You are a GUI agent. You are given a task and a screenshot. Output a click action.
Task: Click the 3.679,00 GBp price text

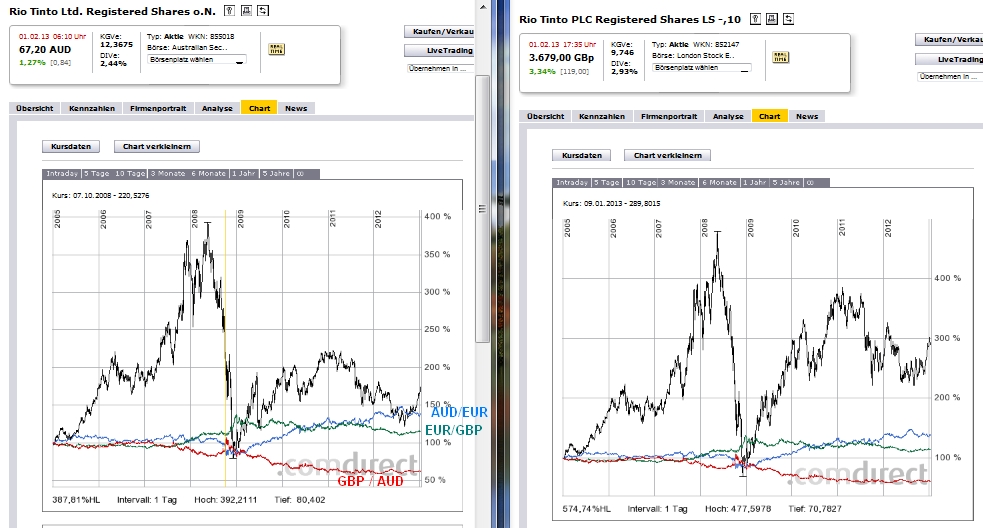point(561,58)
